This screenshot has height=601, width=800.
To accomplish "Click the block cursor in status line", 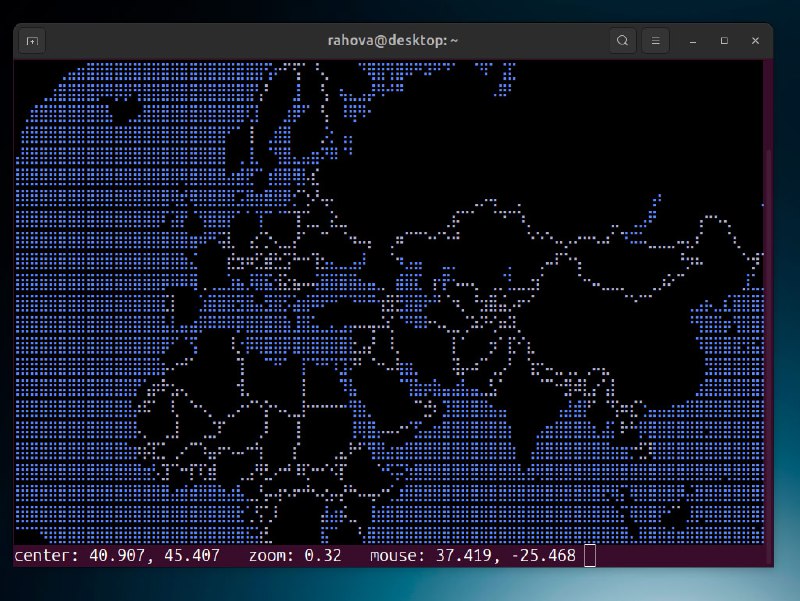I will (x=589, y=555).
